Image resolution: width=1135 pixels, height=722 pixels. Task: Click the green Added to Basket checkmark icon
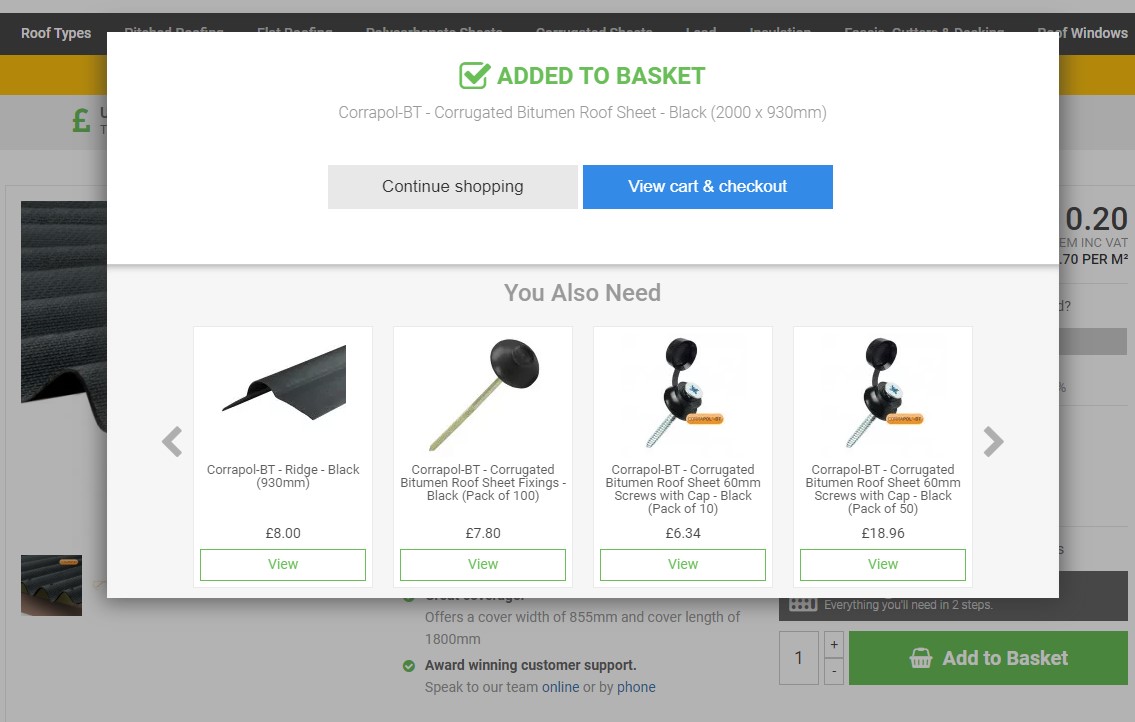click(x=474, y=75)
